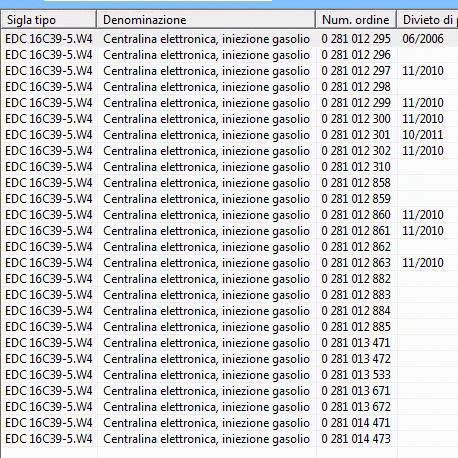Select row with order 0 281 013 672
Screen dimensions: 458x458
click(230, 407)
